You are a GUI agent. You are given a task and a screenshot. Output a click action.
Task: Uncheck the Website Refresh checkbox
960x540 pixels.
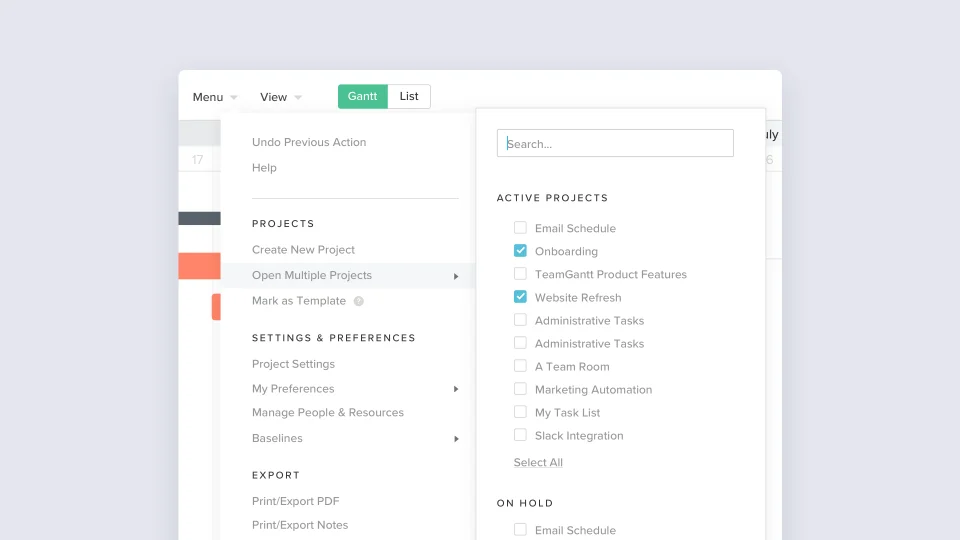pos(520,297)
